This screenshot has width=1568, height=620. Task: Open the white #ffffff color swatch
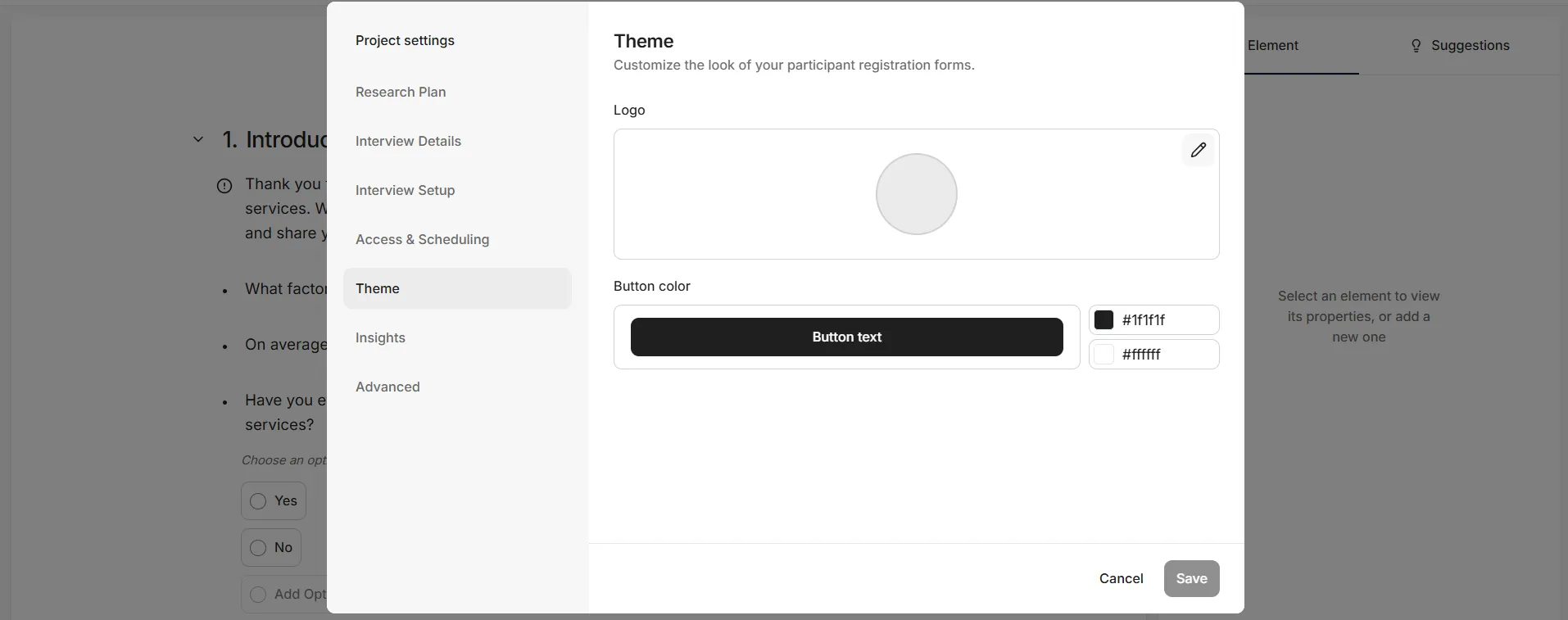pyautogui.click(x=1103, y=355)
